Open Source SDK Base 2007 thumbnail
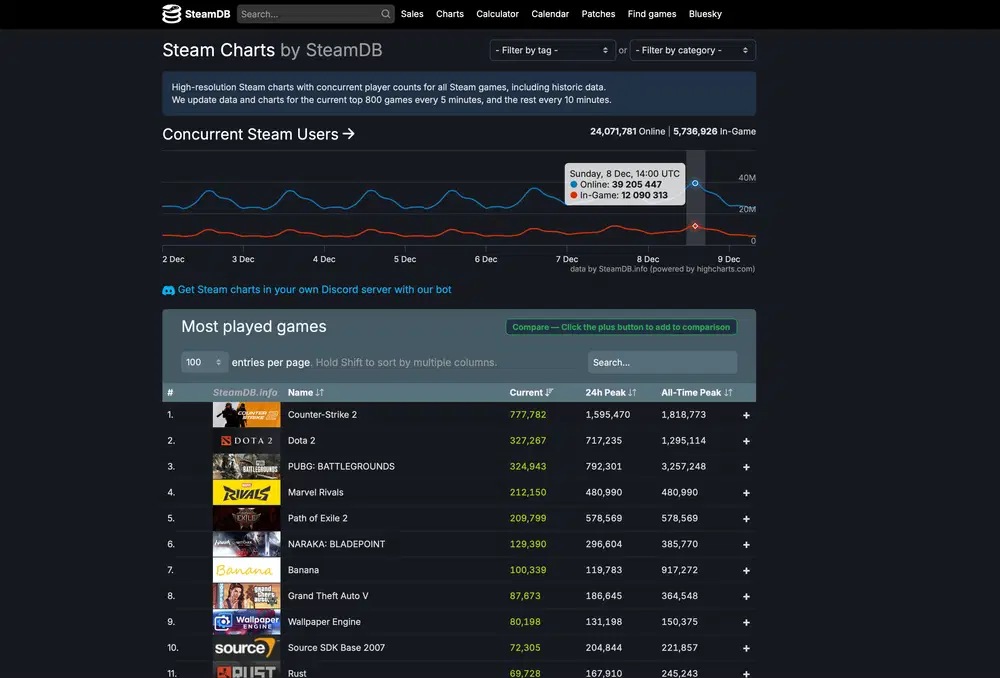 click(x=246, y=648)
